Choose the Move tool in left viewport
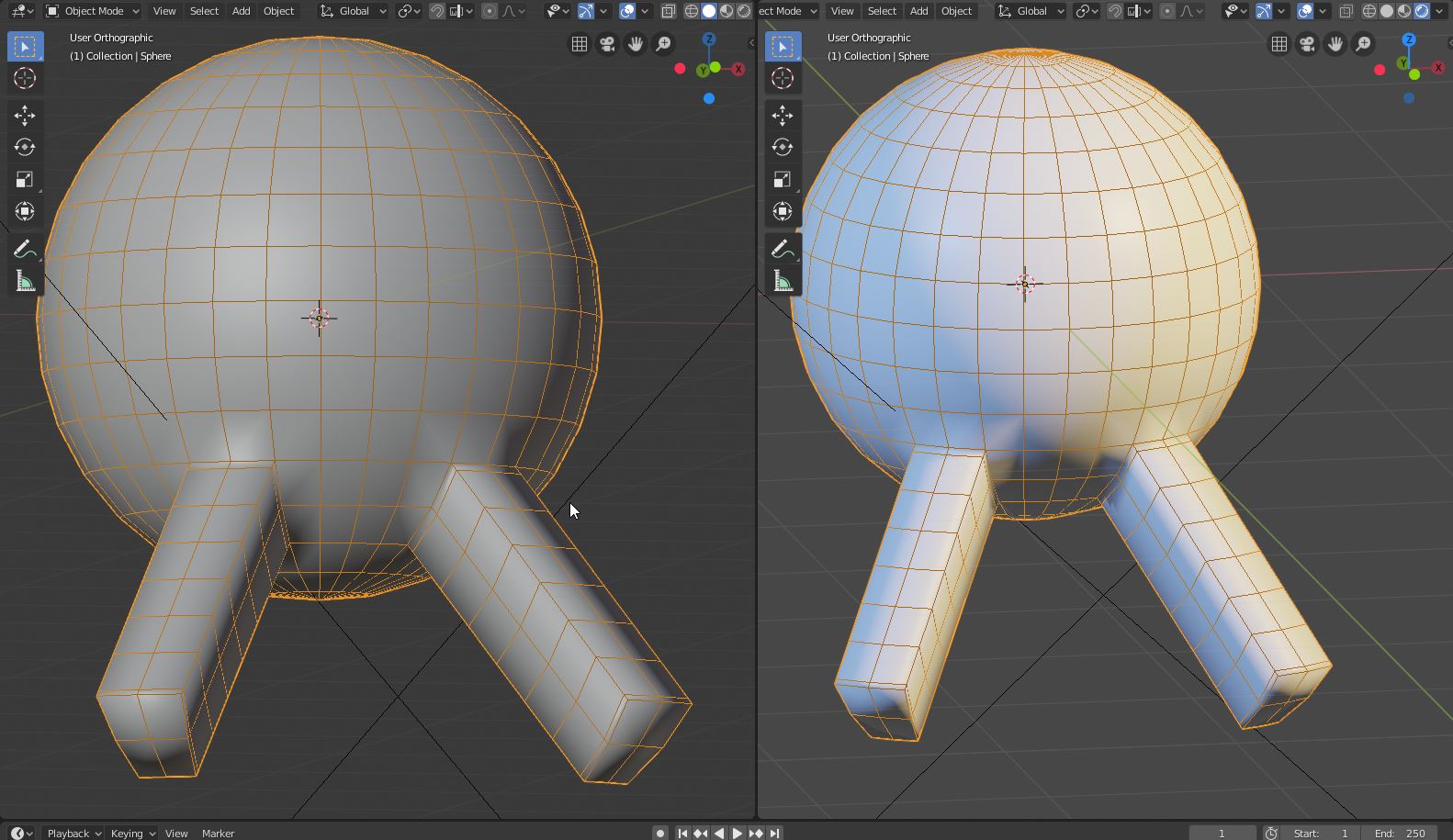Image resolution: width=1453 pixels, height=840 pixels. pyautogui.click(x=25, y=115)
